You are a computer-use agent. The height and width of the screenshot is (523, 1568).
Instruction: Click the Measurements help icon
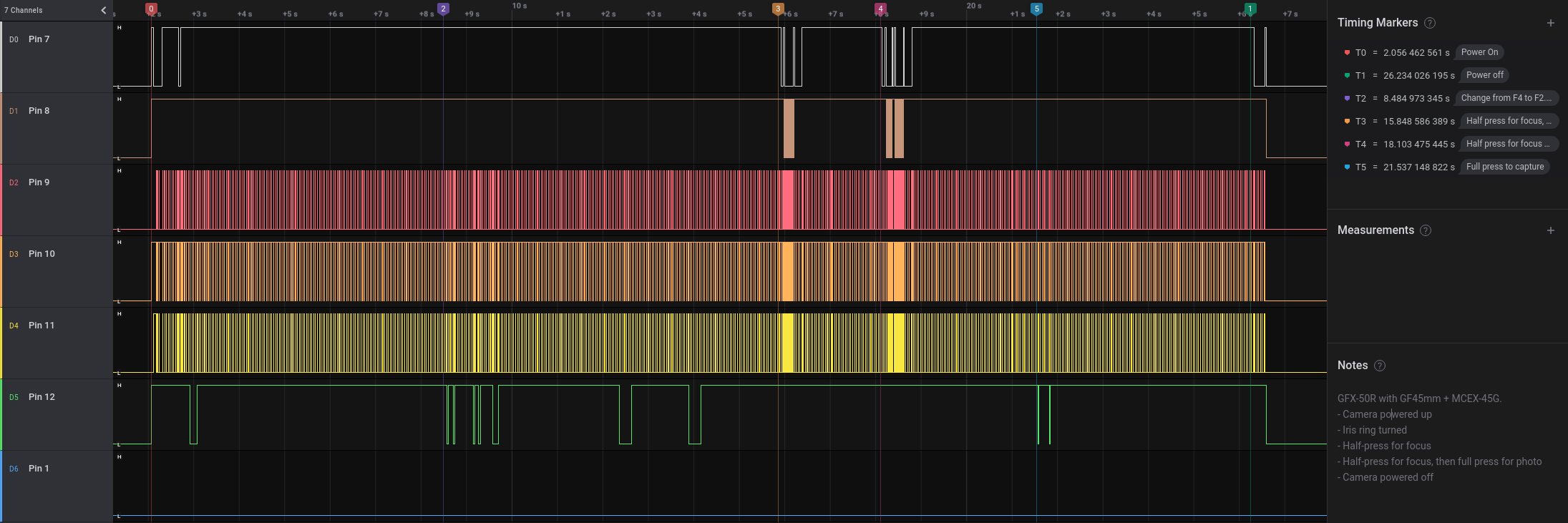click(1425, 230)
